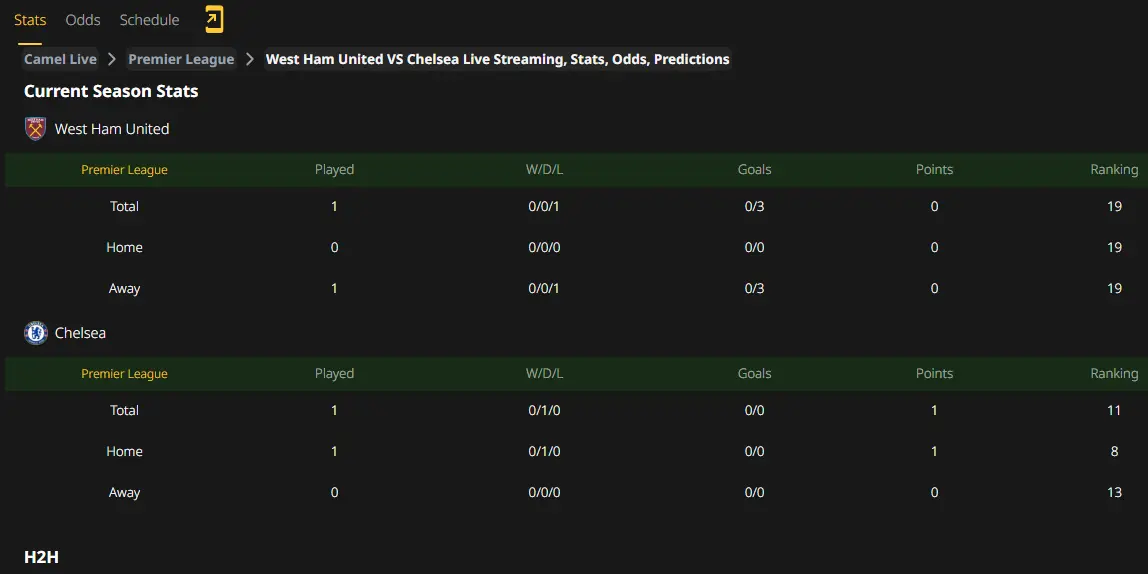1148x574 pixels.
Task: Go to Camel Live breadcrumb link
Action: (60, 59)
